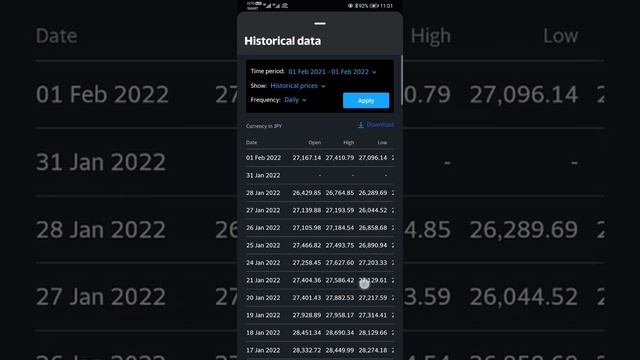Viewport: 640px width, 360px height.
Task: Select the 31 Jan 2022 row date in the phone table
Action: (x=263, y=175)
